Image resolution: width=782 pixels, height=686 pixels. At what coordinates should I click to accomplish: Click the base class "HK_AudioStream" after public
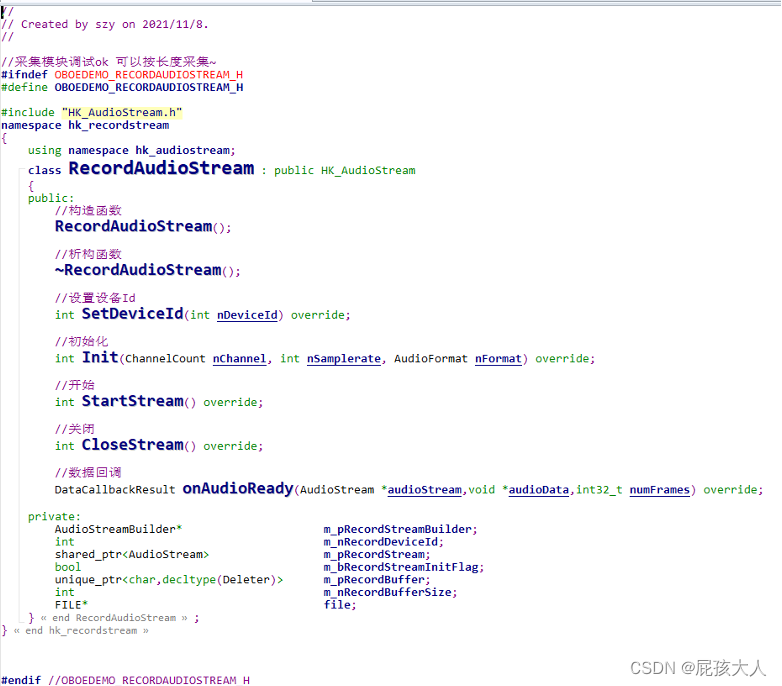368,171
